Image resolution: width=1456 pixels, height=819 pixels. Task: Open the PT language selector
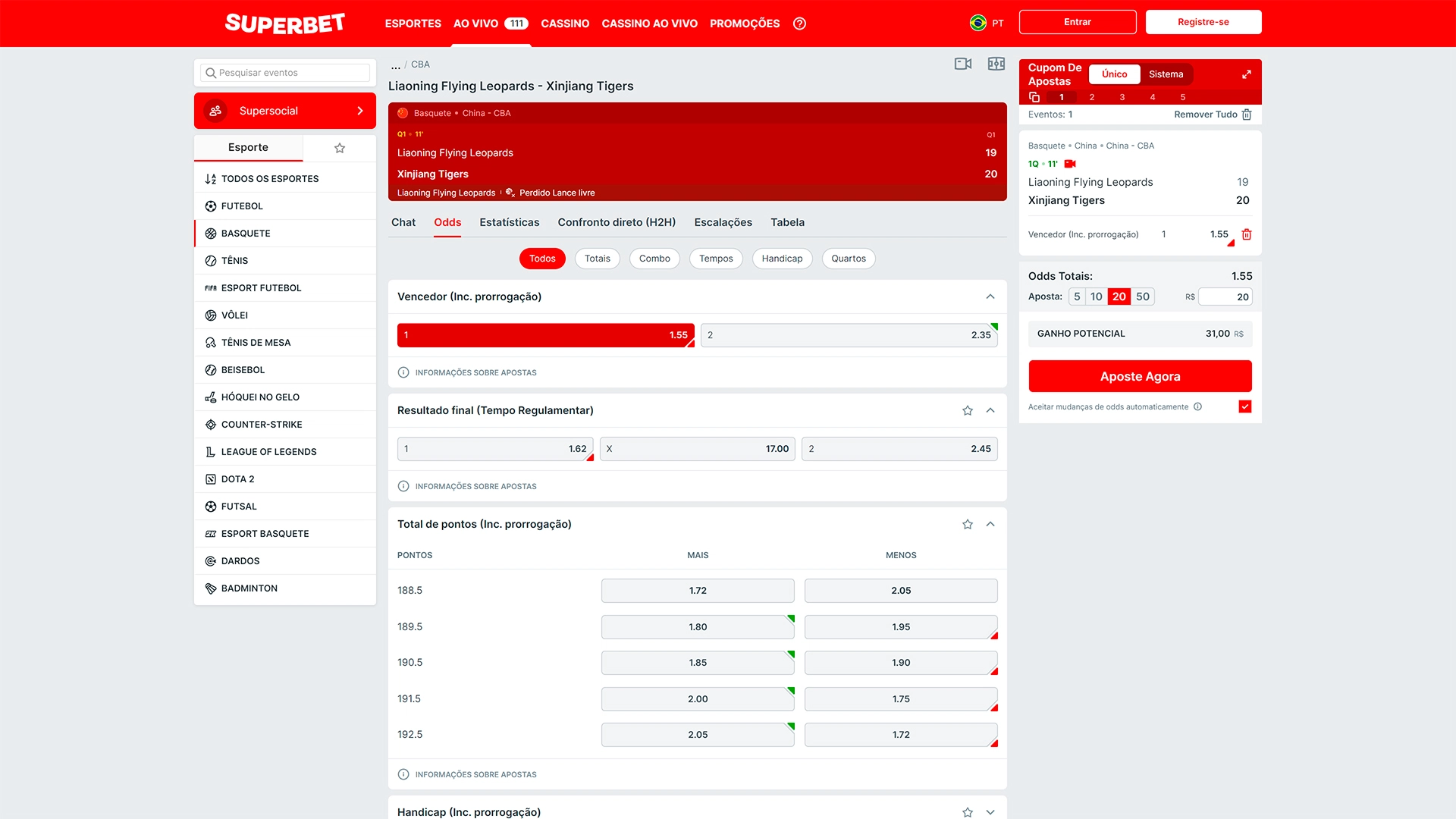pos(998,24)
